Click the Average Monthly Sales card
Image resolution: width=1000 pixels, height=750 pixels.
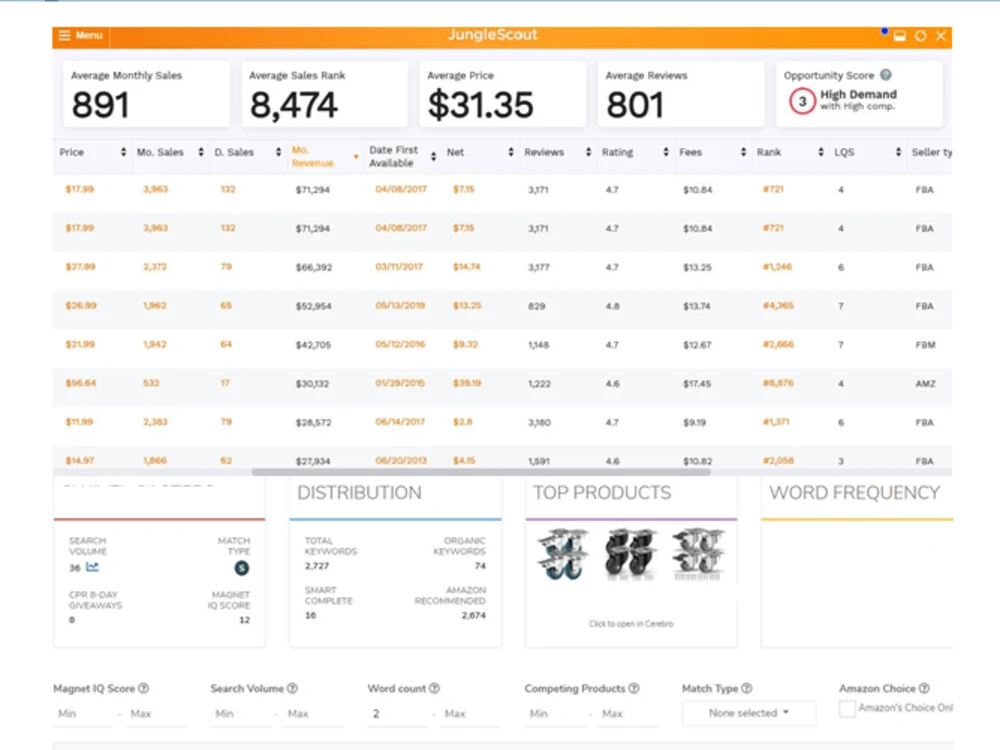(x=146, y=94)
